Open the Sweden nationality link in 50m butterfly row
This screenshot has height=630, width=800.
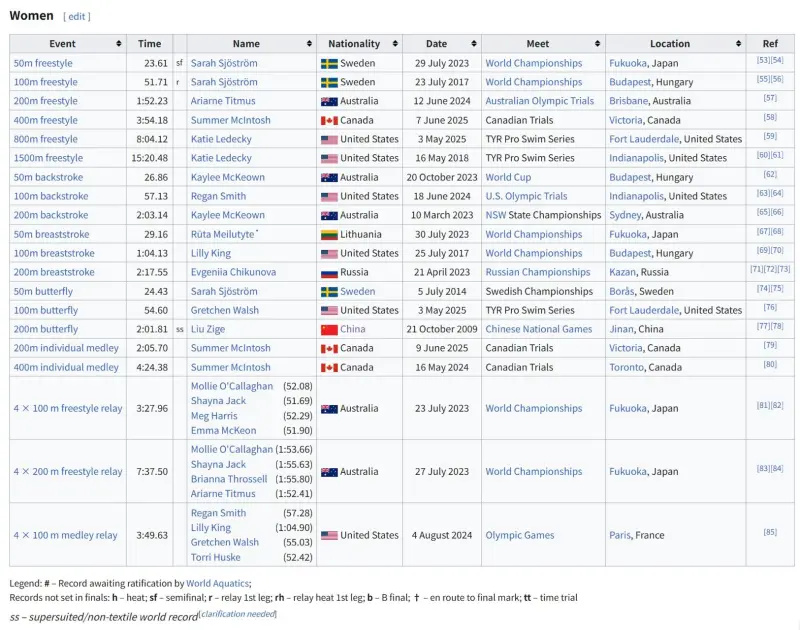click(357, 292)
